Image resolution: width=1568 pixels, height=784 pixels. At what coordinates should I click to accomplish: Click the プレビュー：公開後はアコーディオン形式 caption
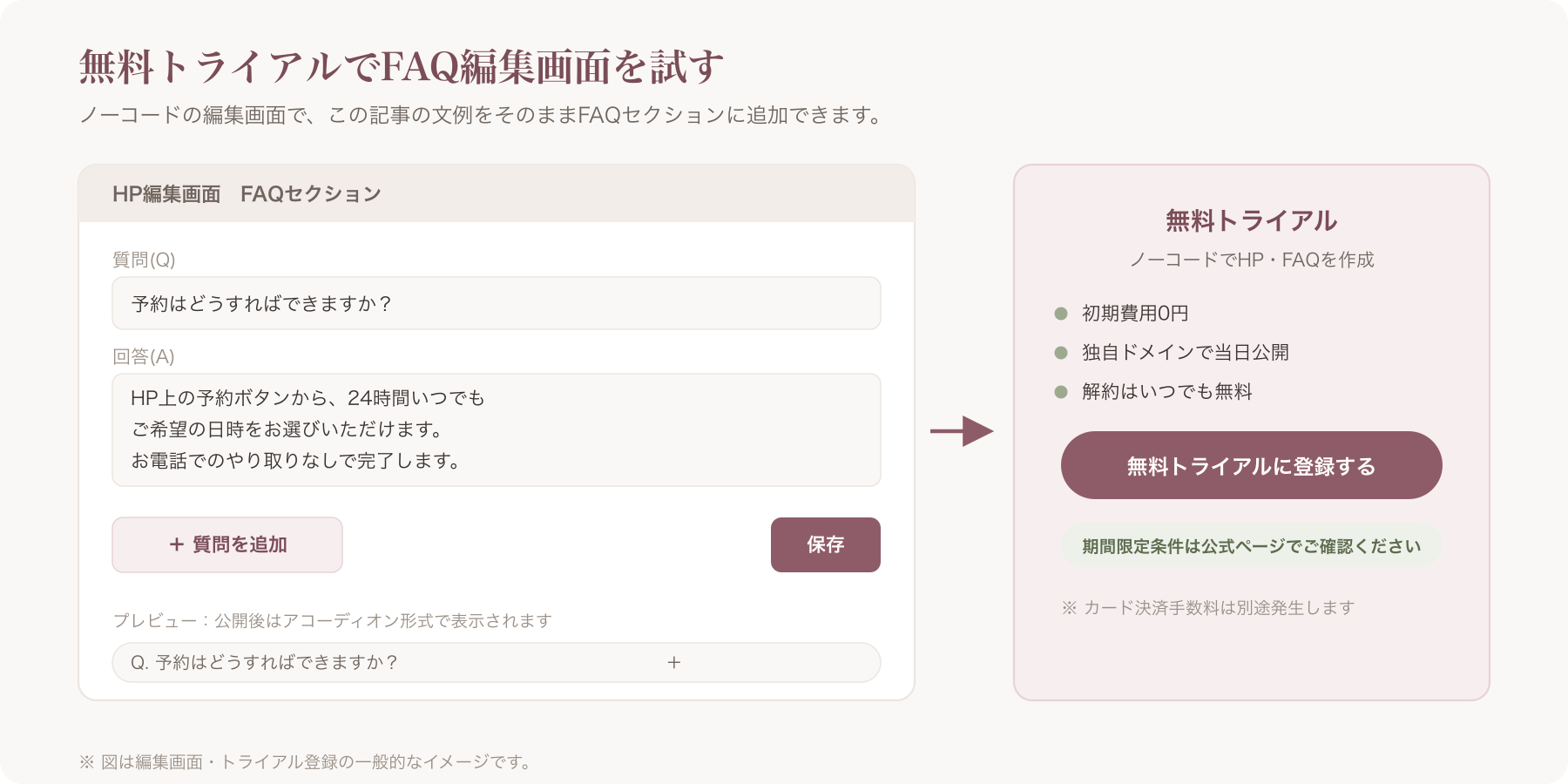point(333,620)
